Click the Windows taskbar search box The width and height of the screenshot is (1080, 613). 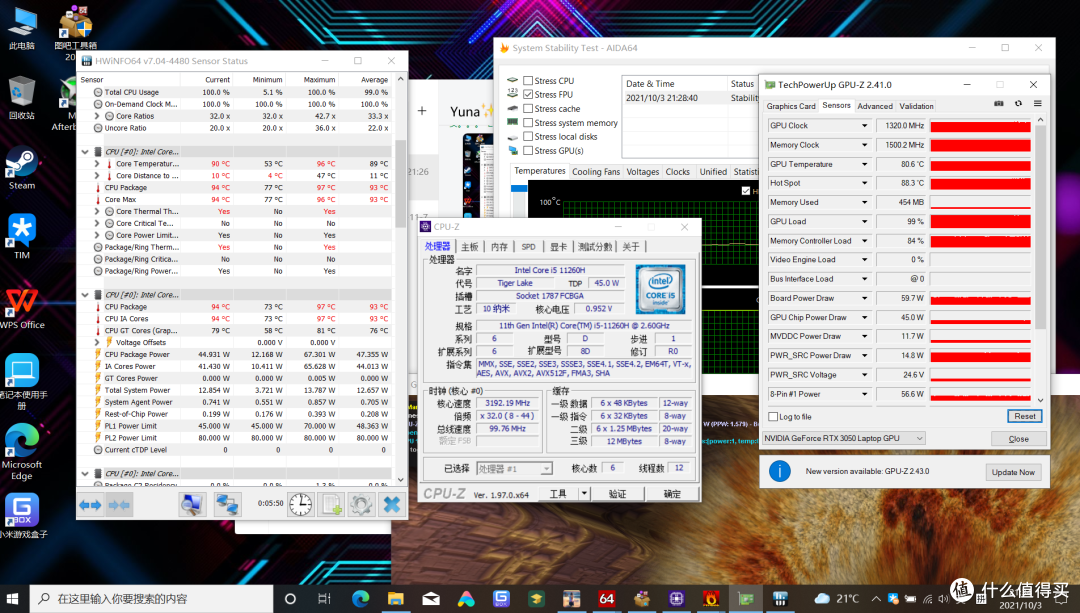coord(150,598)
